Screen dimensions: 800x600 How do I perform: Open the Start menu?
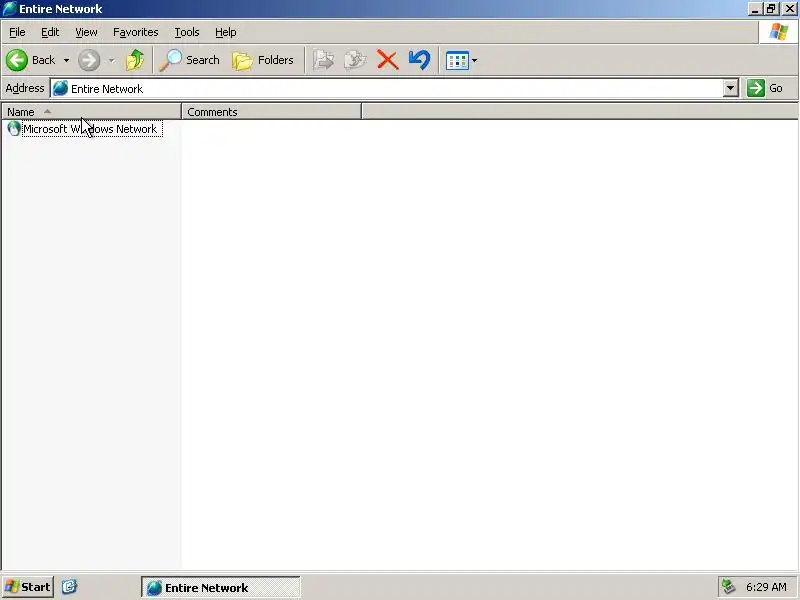pos(27,587)
